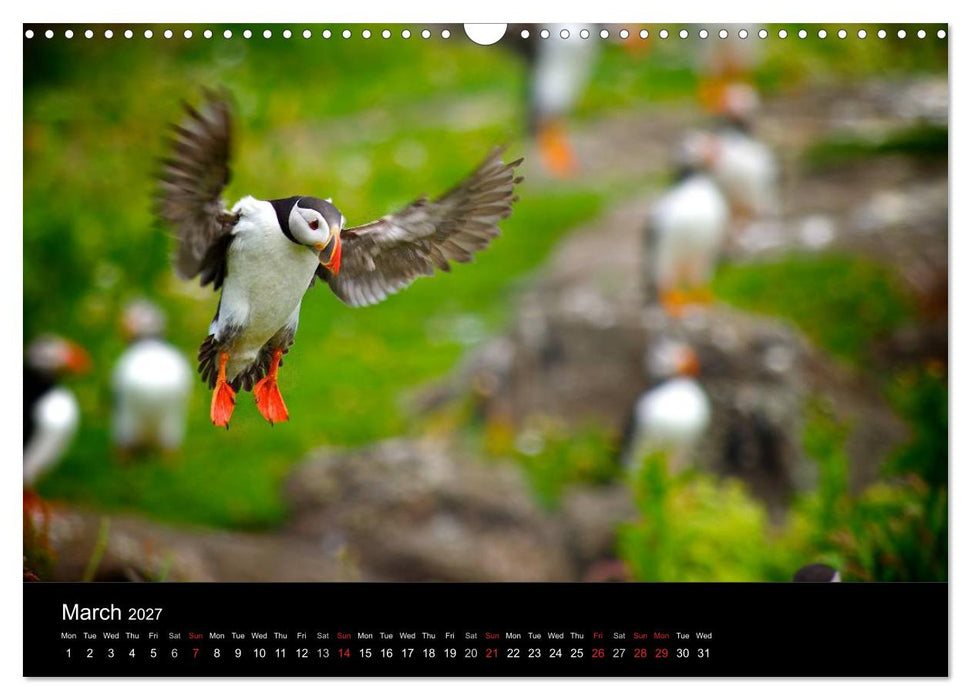This screenshot has width=971, height=700.
Task: Click date 8 in the calendar
Action: 217,653
